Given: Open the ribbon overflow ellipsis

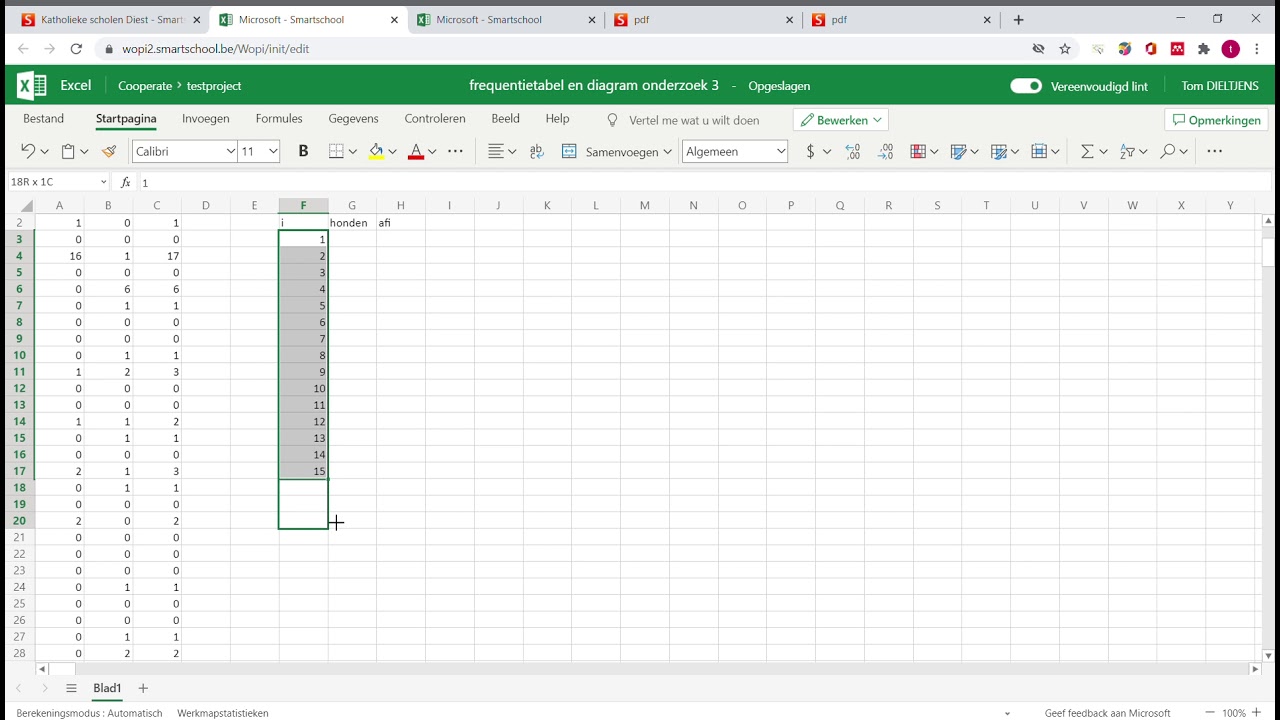Looking at the screenshot, I should click(1215, 151).
